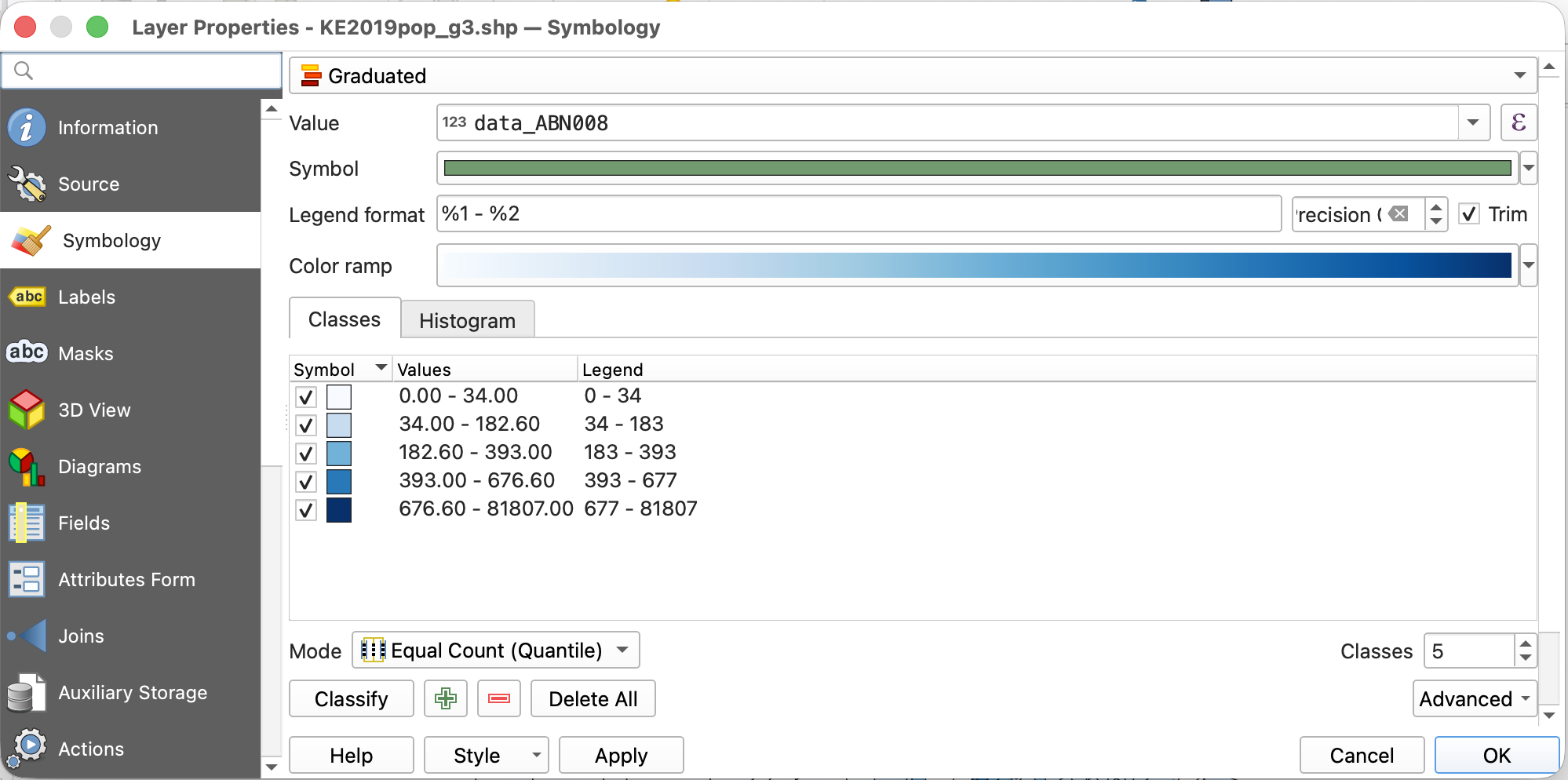Click the Cancel button
Image resolution: width=1568 pixels, height=780 pixels.
pos(1362,755)
